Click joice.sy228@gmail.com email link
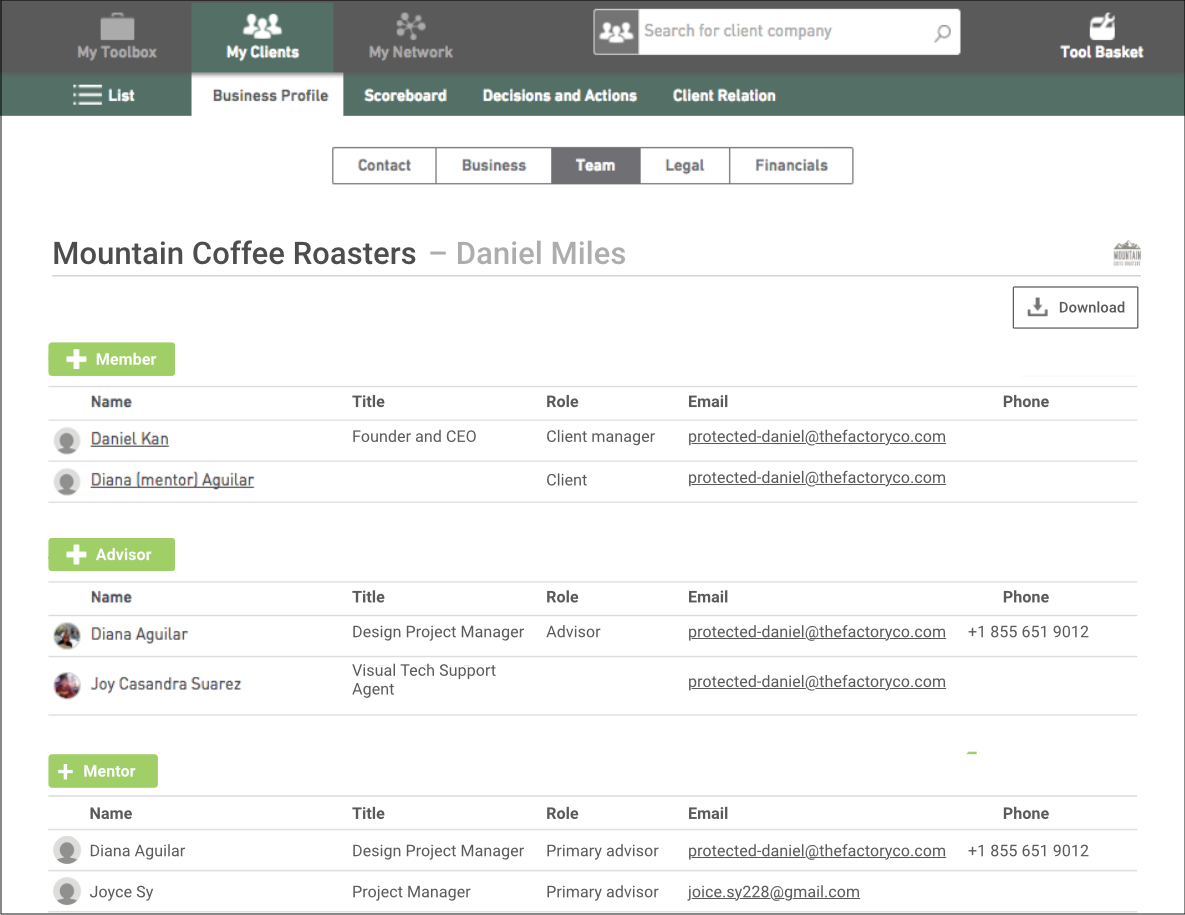Image resolution: width=1185 pixels, height=915 pixels. (773, 892)
